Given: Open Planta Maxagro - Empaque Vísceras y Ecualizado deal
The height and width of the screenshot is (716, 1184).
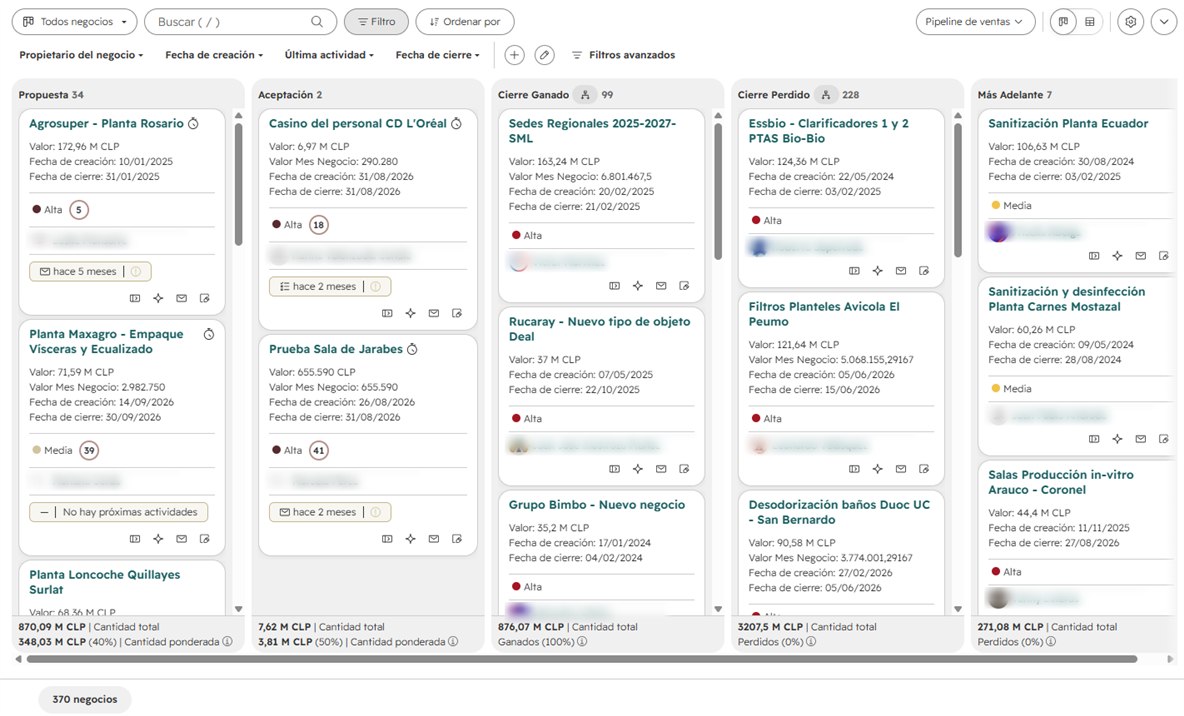Looking at the screenshot, I should (106, 341).
